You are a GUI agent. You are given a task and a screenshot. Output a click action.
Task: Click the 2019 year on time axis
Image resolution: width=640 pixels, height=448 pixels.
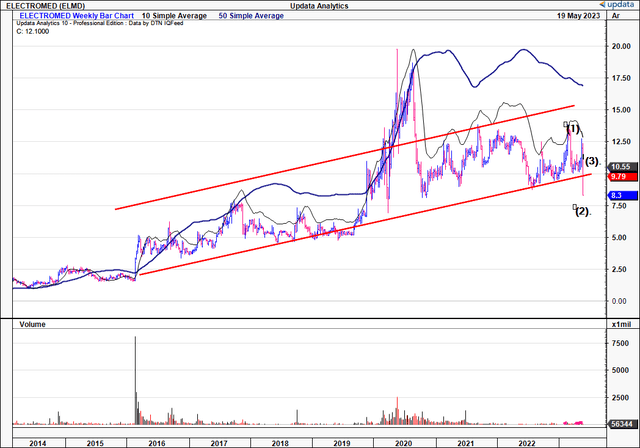342,443
